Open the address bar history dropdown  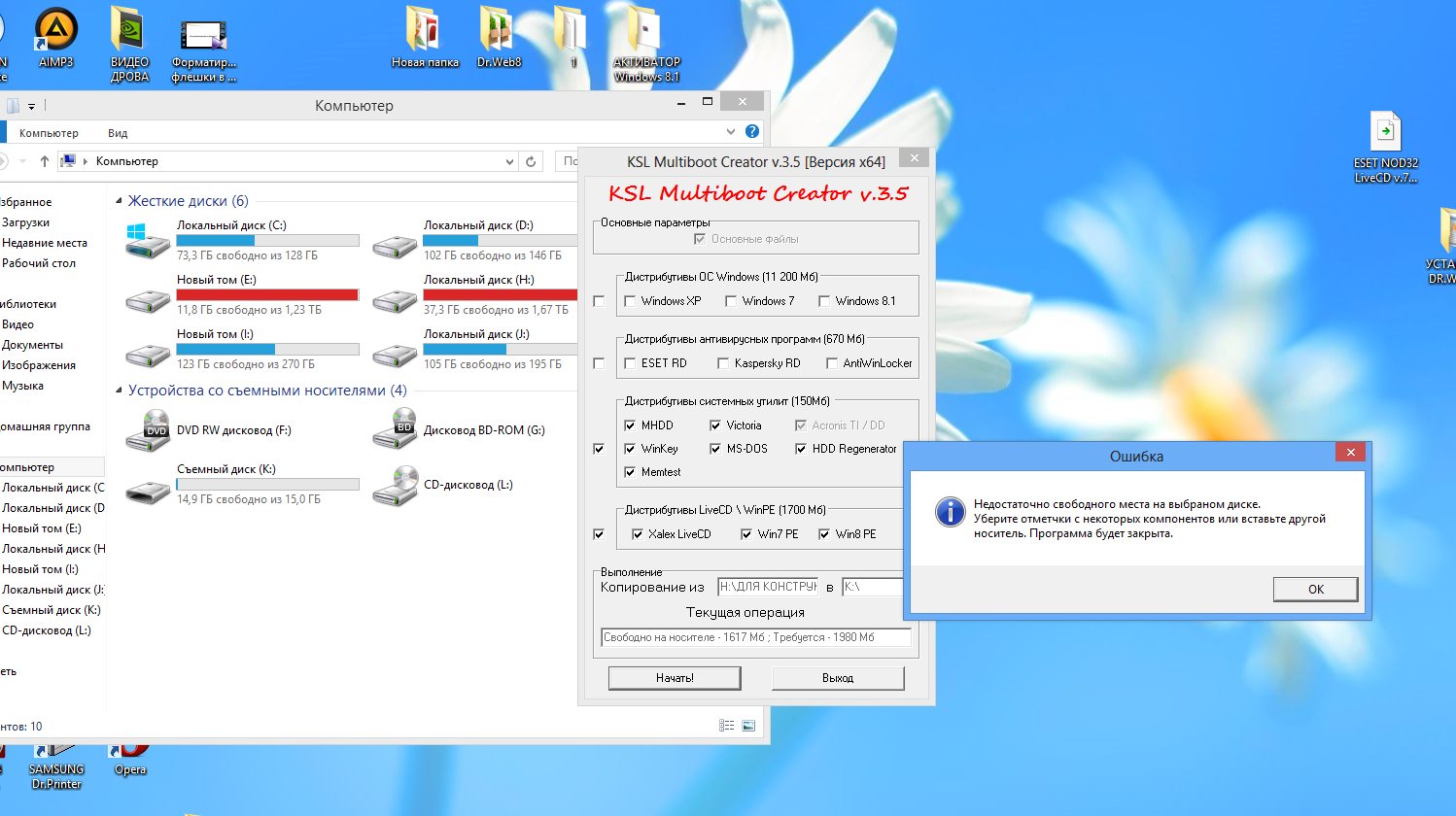coord(509,161)
